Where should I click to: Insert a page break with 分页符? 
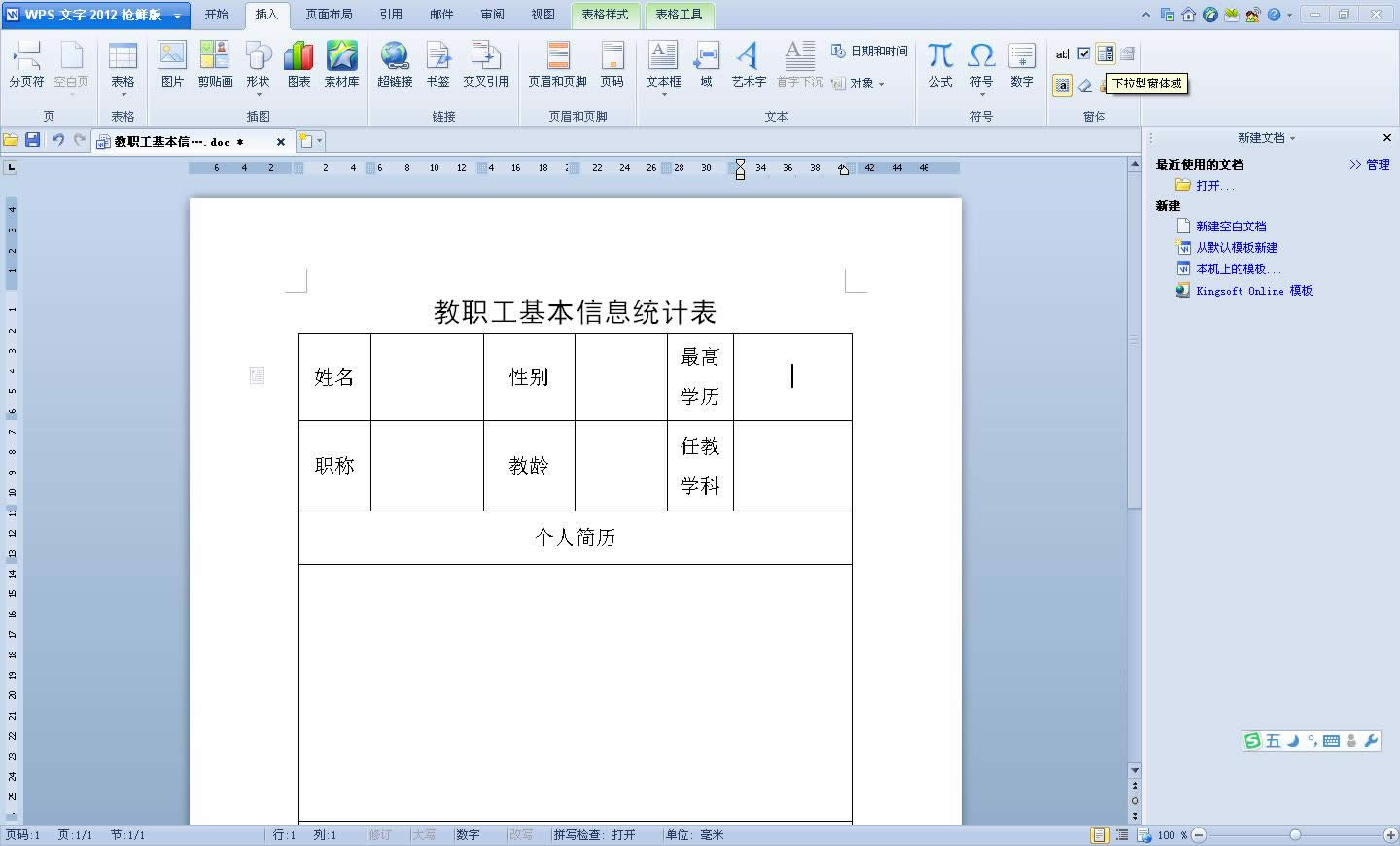coord(26,65)
